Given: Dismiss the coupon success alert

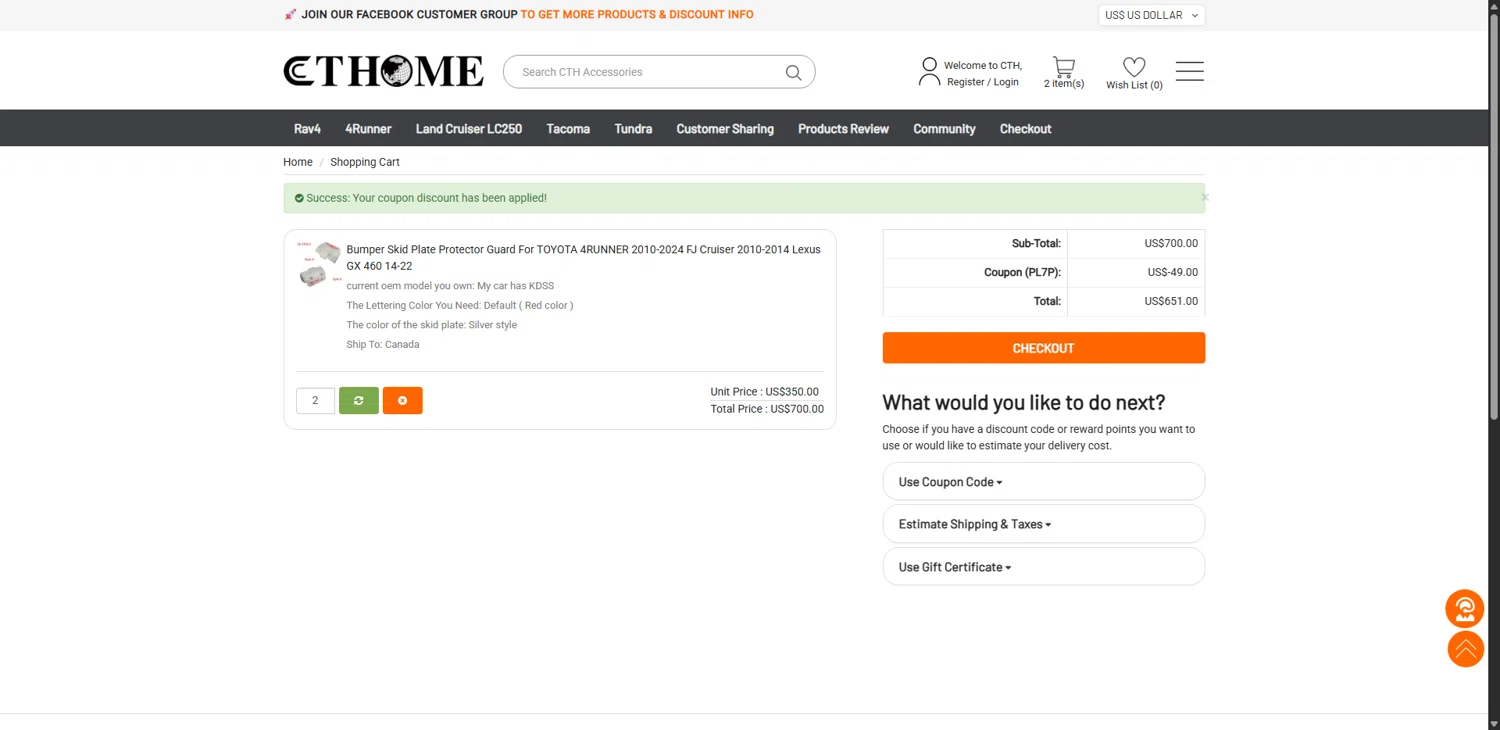Looking at the screenshot, I should tap(1204, 198).
